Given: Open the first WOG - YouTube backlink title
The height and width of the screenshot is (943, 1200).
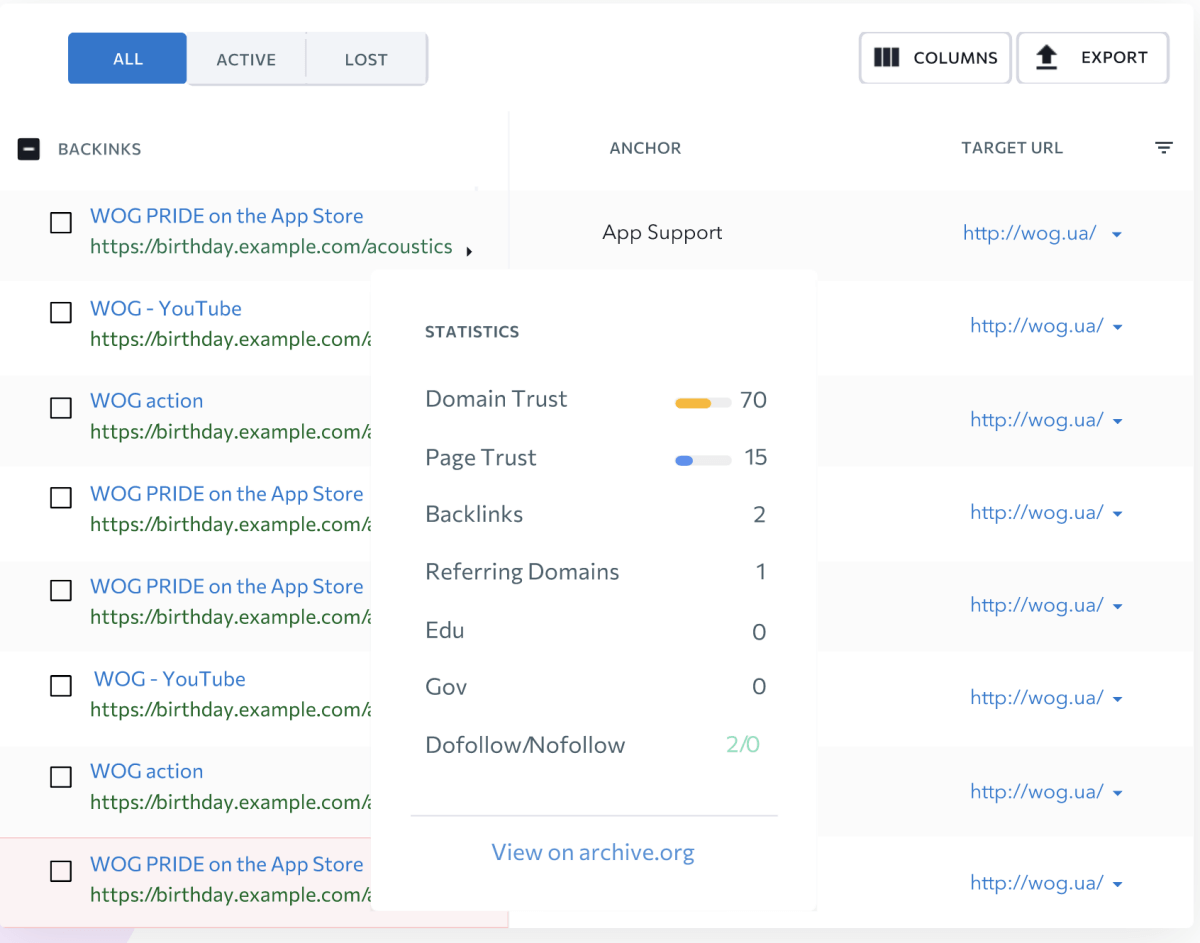Looking at the screenshot, I should point(166,308).
